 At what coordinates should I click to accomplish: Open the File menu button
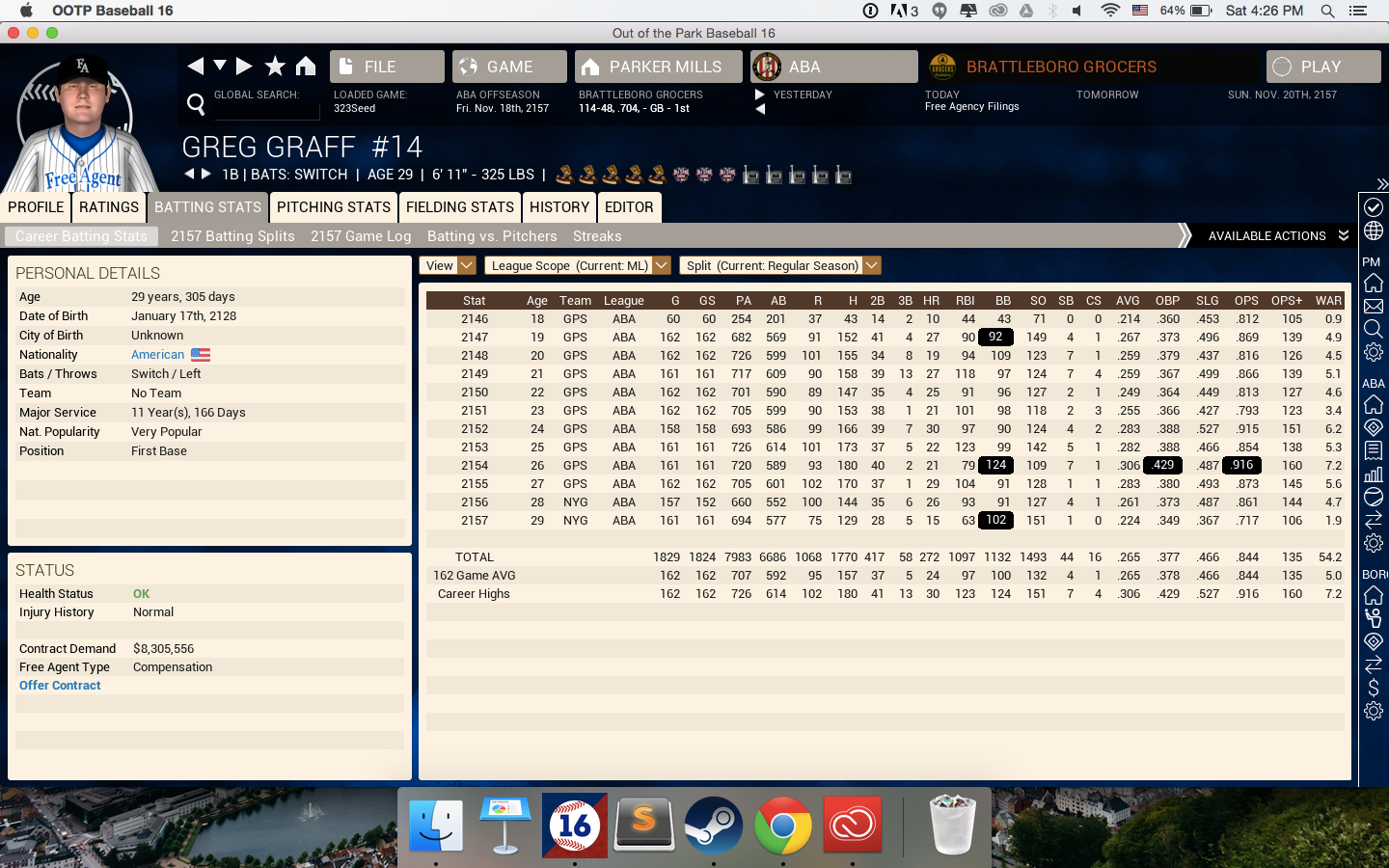click(x=387, y=67)
